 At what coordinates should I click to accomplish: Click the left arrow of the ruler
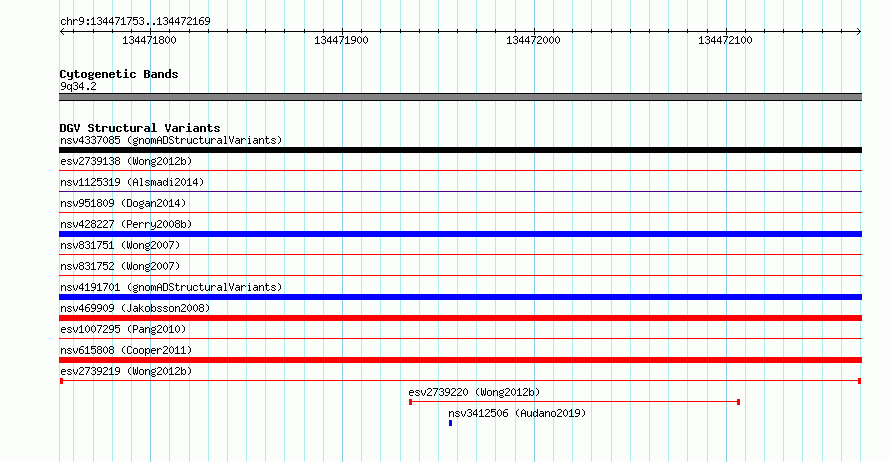pyautogui.click(x=62, y=32)
